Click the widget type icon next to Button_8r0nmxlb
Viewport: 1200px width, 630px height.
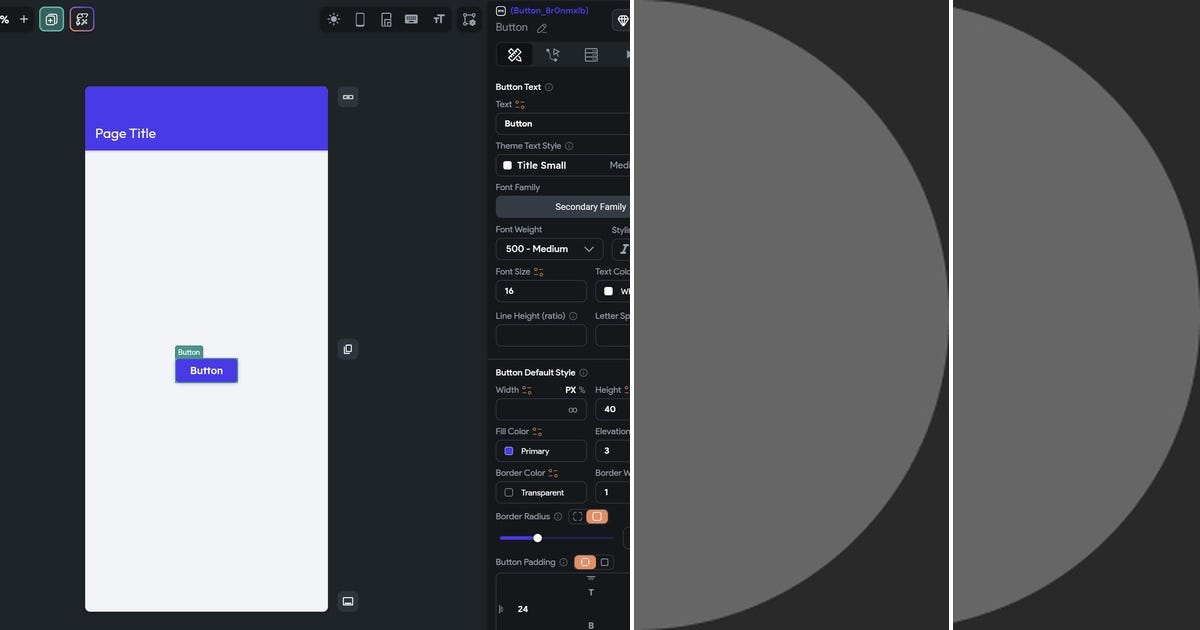click(501, 11)
